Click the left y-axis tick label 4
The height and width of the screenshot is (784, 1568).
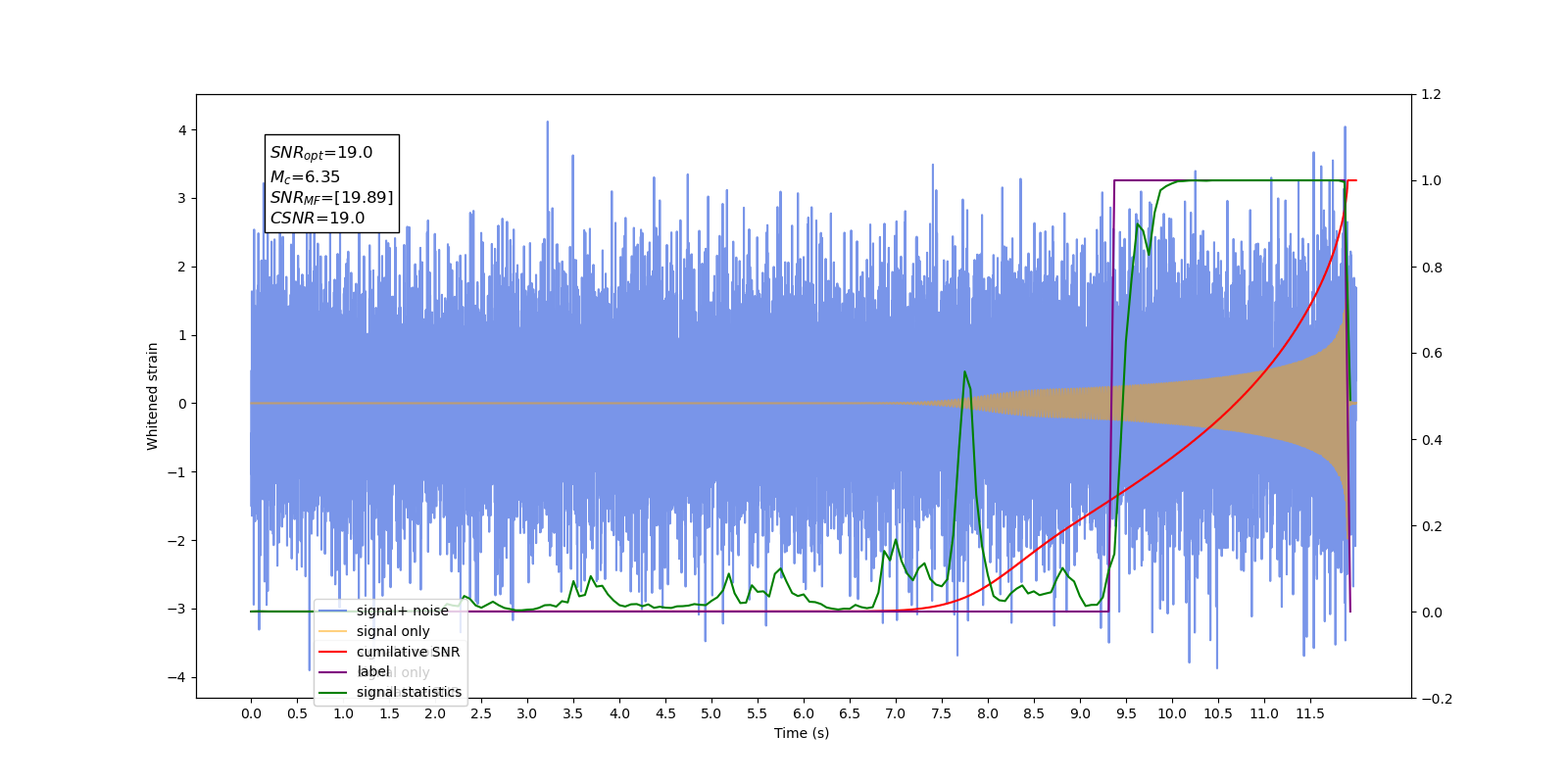click(x=181, y=130)
